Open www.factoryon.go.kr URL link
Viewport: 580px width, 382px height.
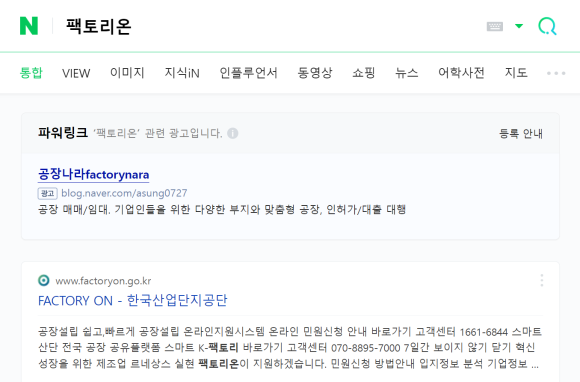(103, 281)
